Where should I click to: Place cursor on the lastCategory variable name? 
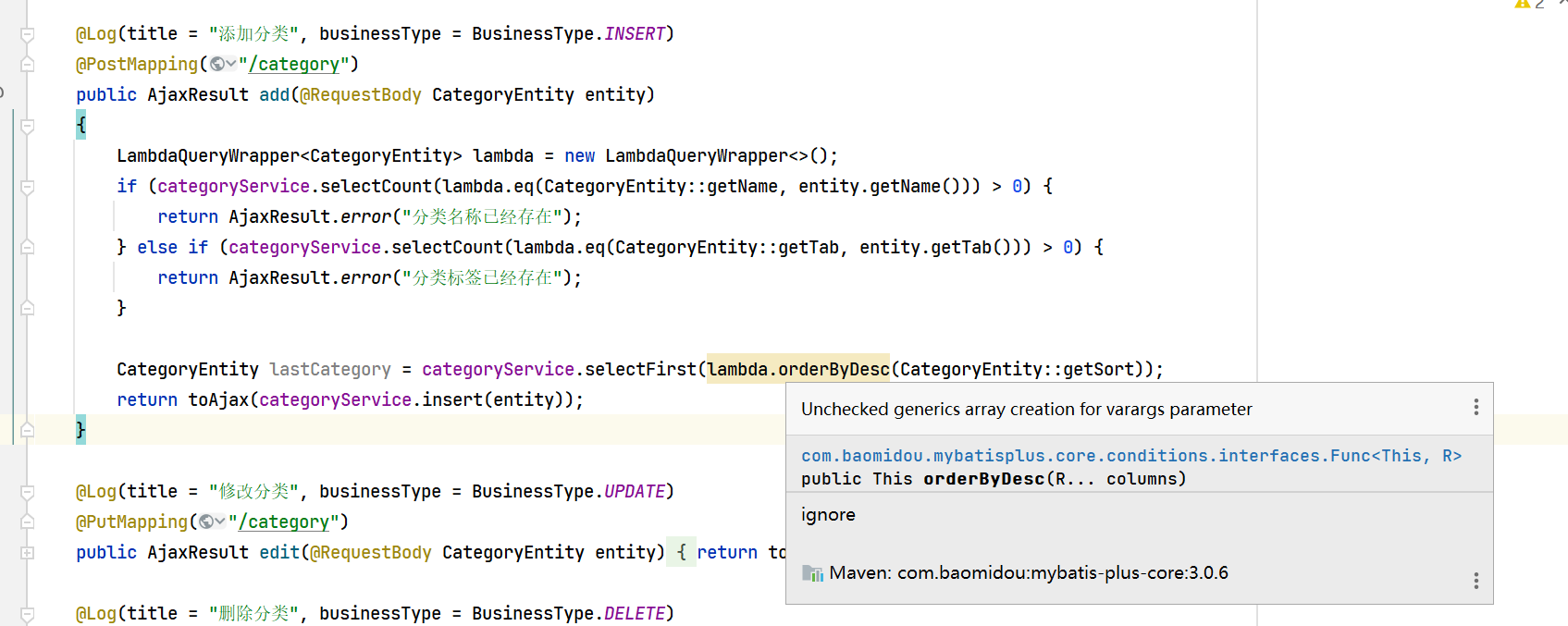tap(329, 369)
